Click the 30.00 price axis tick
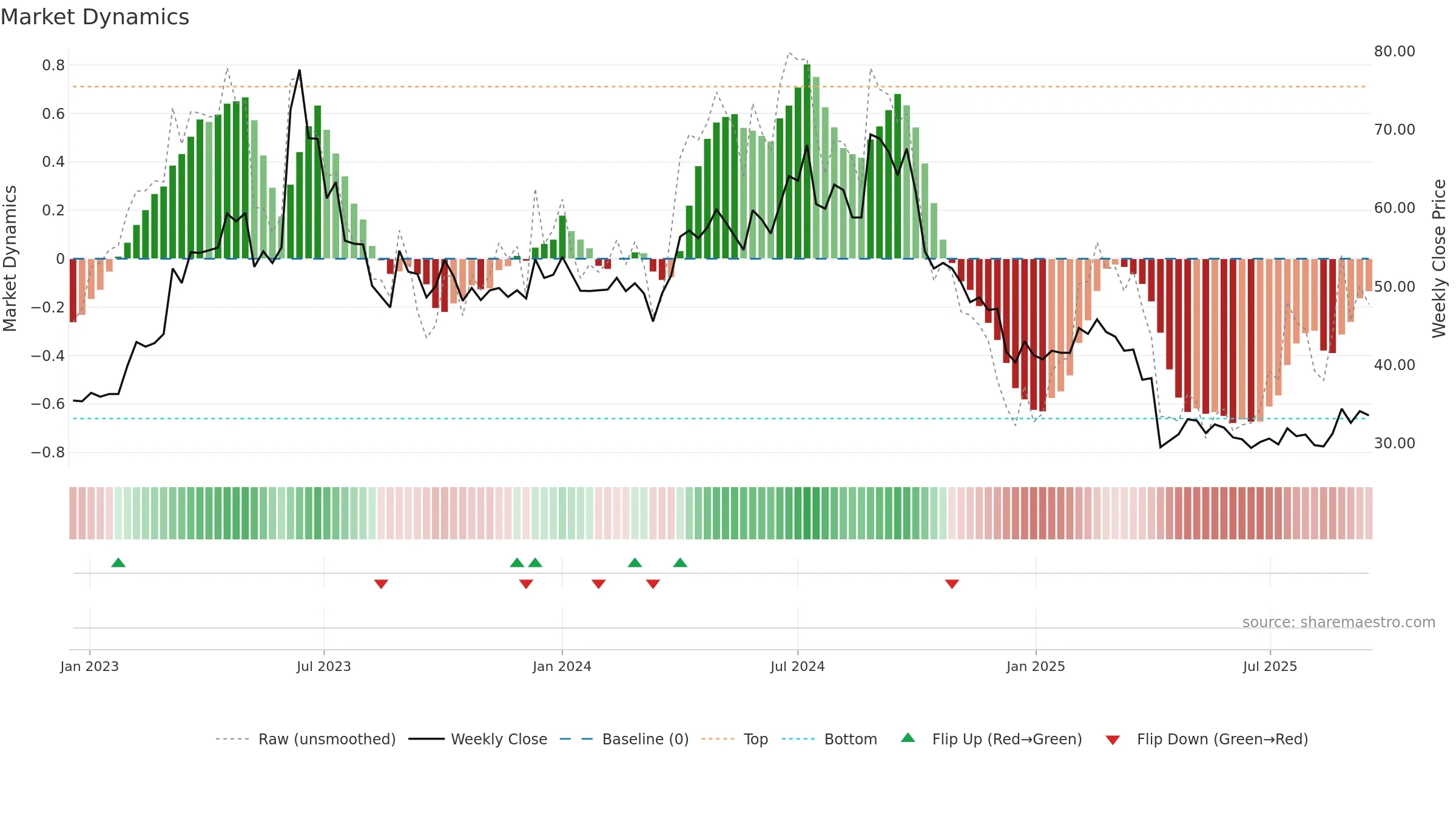The width and height of the screenshot is (1456, 819). tap(1395, 443)
